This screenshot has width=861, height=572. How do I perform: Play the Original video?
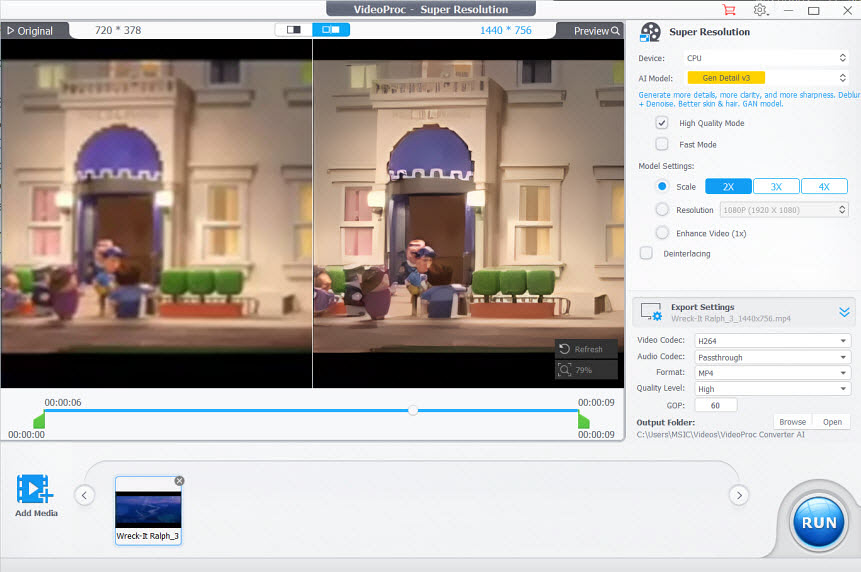[30, 31]
